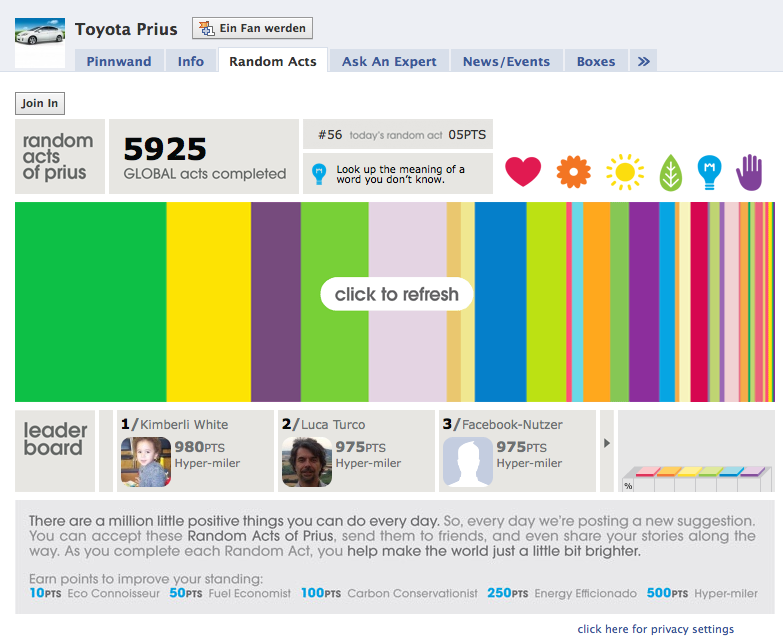Screen dimensions: 783x637
Task: Click the Ein Fan werden button
Action: [x=253, y=28]
